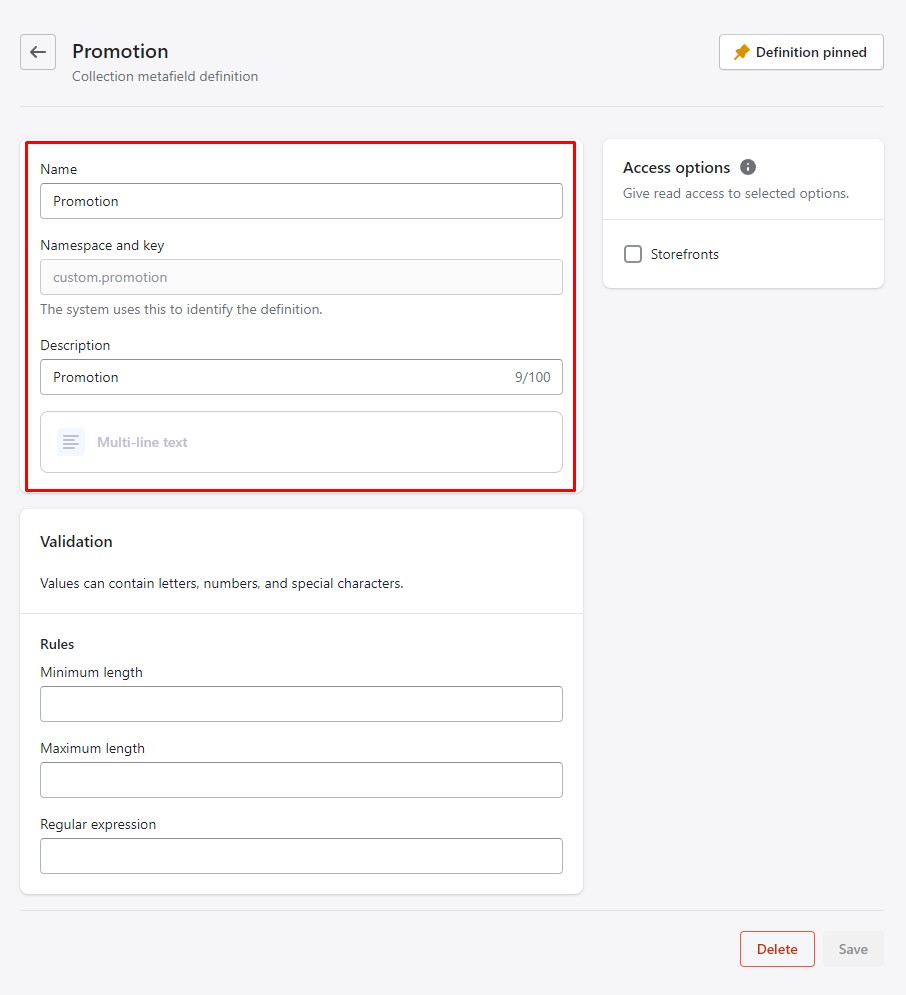Viewport: 906px width, 995px height.
Task: Click the Multi-line text type icon
Action: [x=71, y=442]
